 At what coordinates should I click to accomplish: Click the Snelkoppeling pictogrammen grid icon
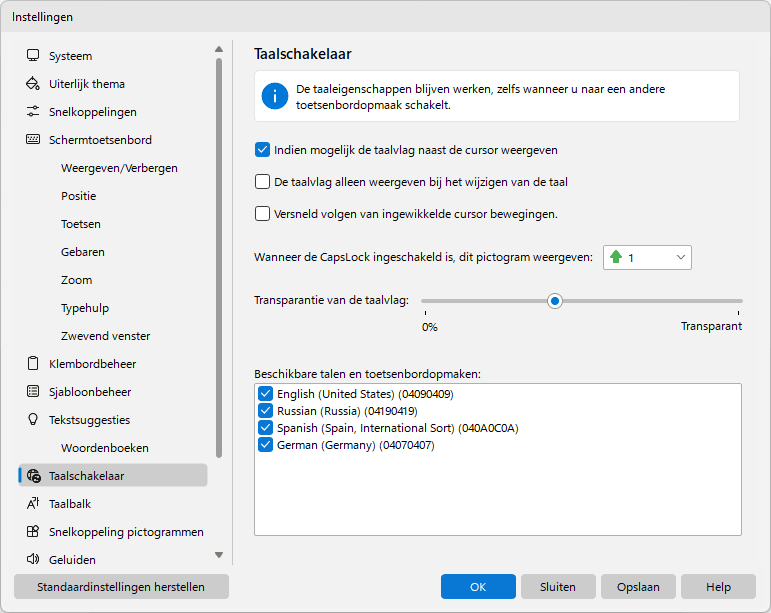tap(33, 532)
